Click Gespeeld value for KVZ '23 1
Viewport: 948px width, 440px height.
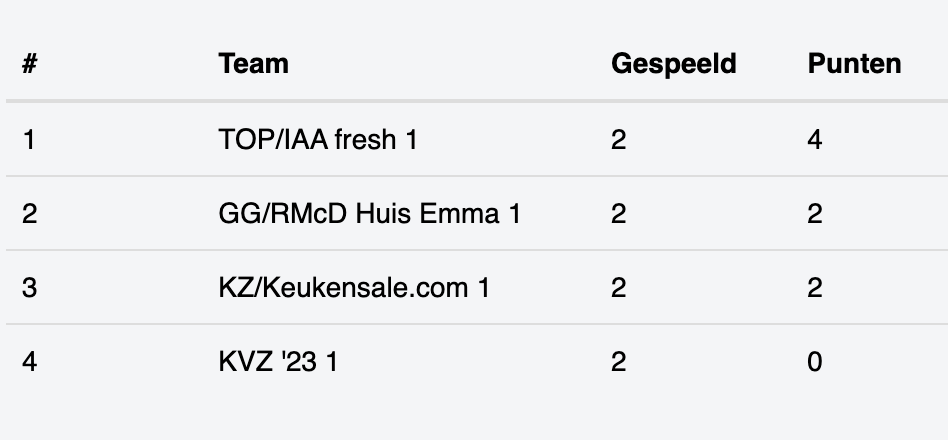click(618, 362)
